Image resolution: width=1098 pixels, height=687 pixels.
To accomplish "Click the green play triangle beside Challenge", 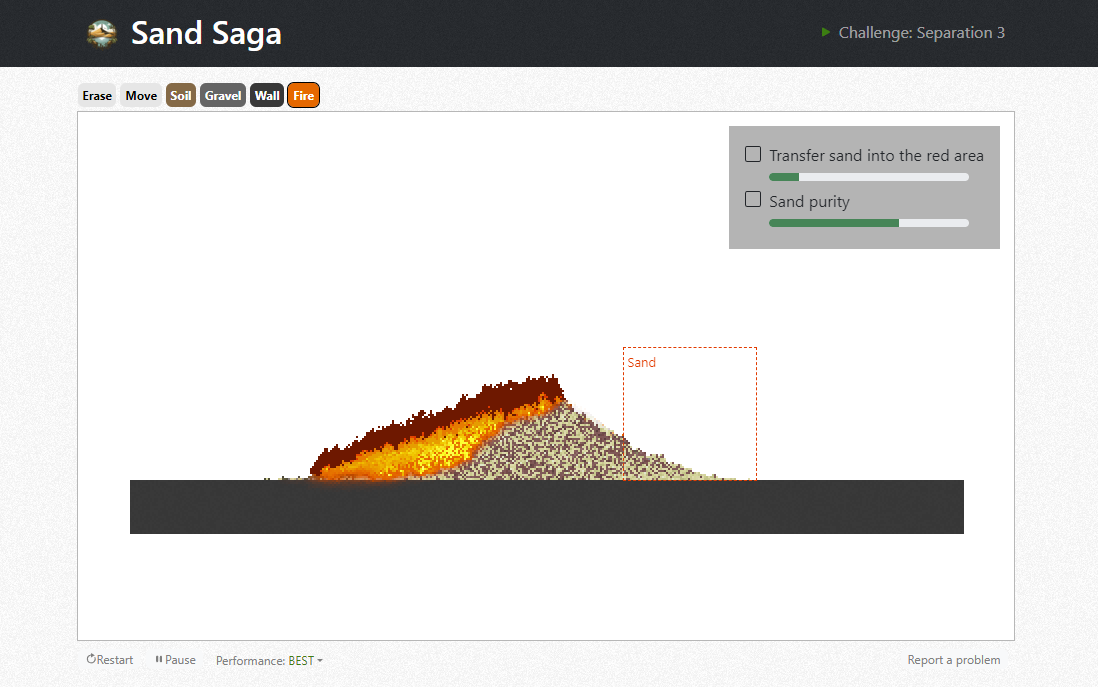I will (826, 32).
